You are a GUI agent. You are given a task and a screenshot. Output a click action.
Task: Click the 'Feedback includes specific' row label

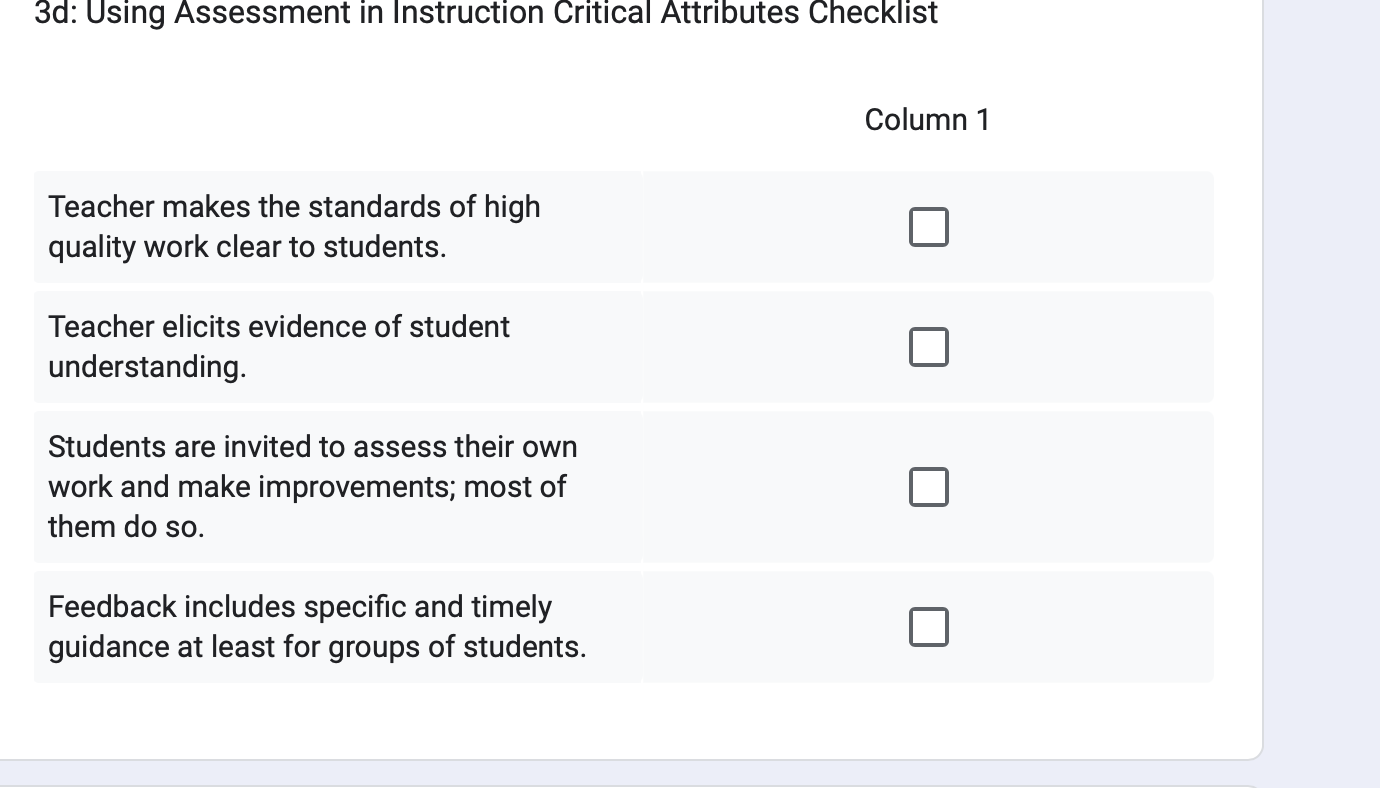tap(317, 627)
